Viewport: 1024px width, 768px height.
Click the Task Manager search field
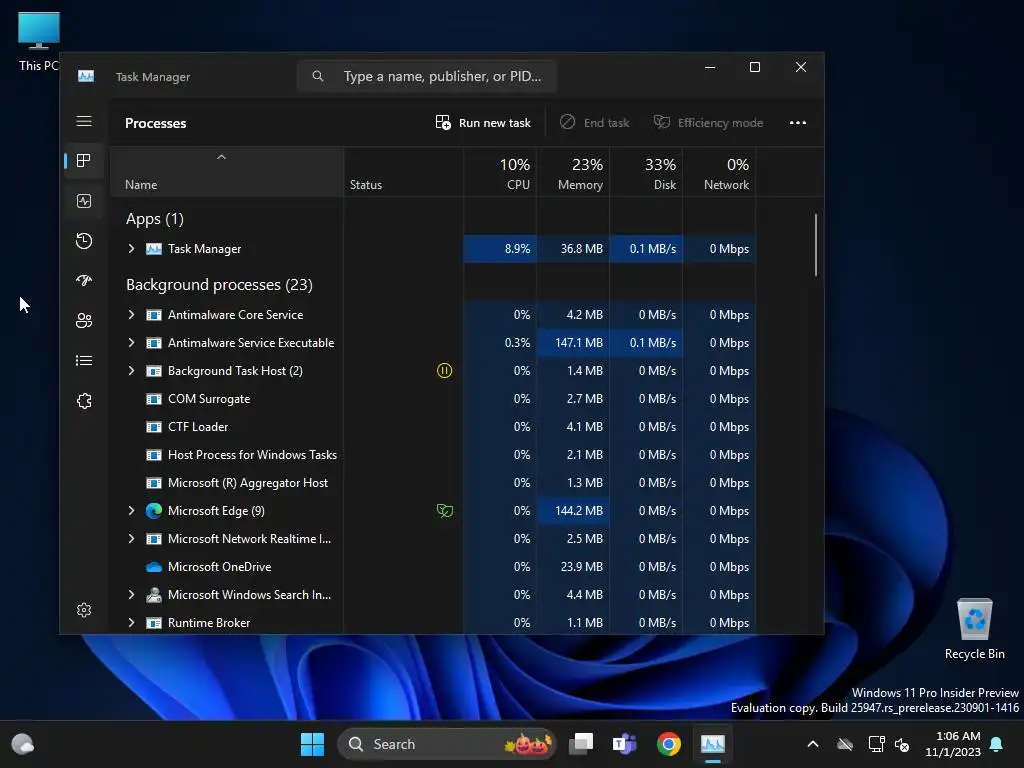point(427,76)
